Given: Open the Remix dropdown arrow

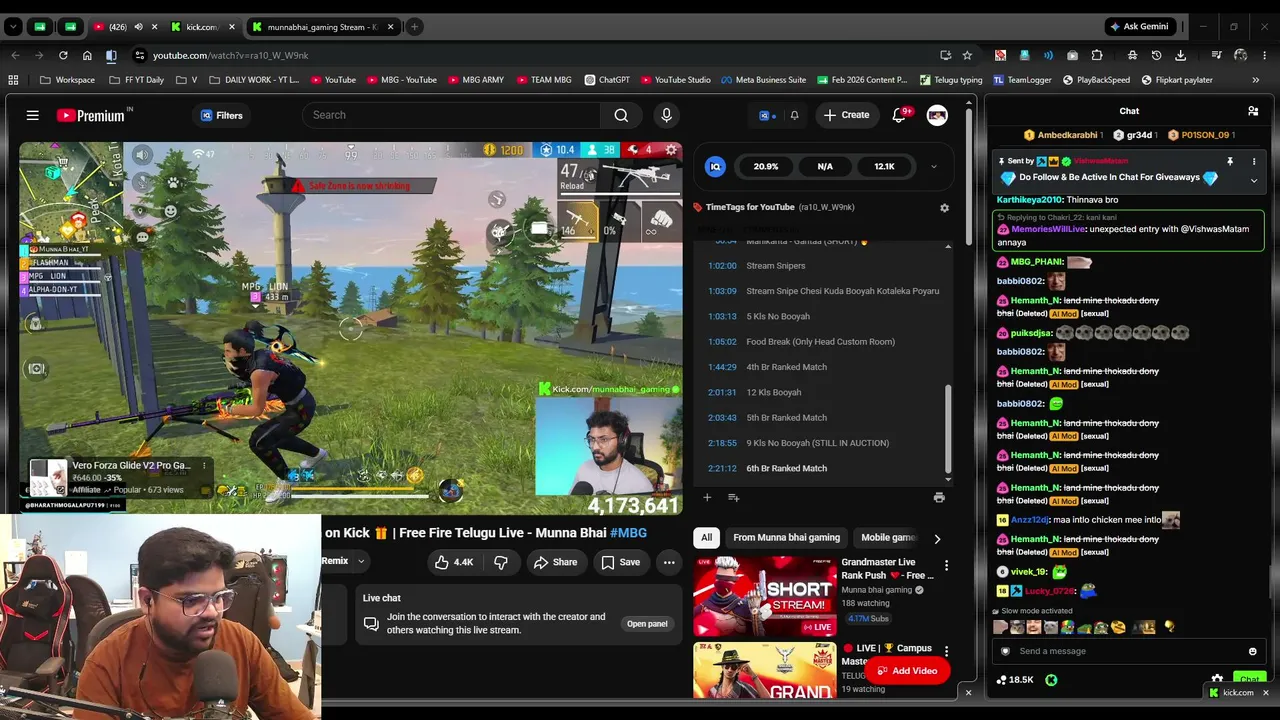Looking at the screenshot, I should coord(361,561).
